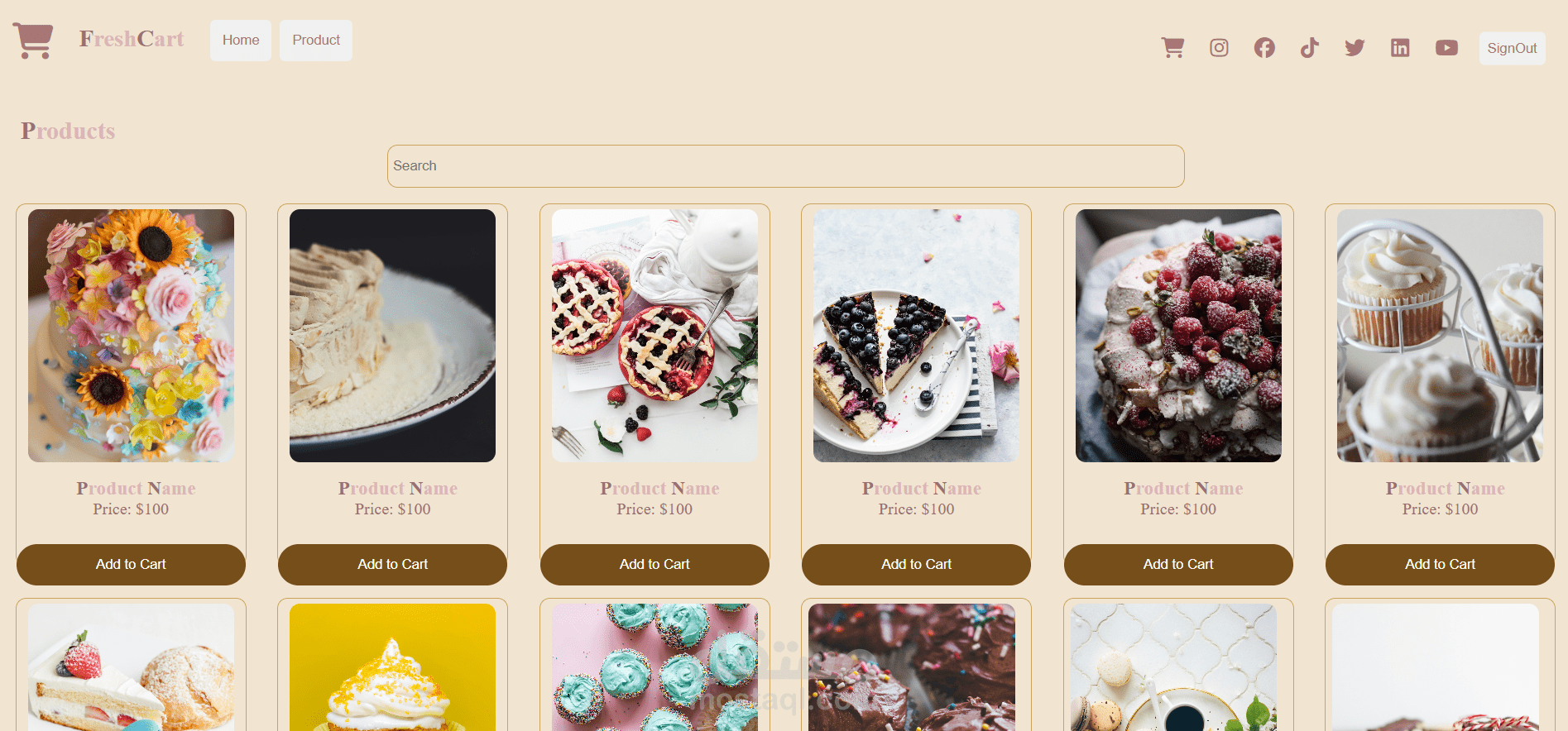Image resolution: width=1568 pixels, height=731 pixels.
Task: Open the Instagram icon link
Action: 1219,48
